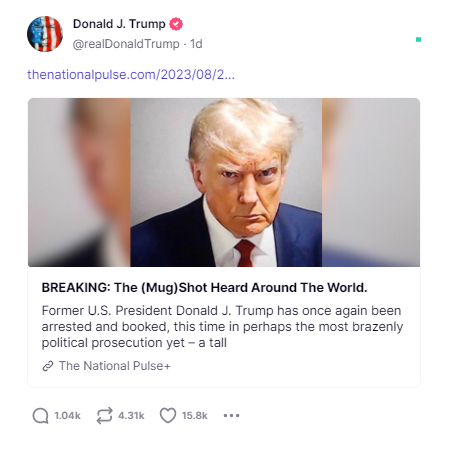The height and width of the screenshot is (466, 455).
Task: Open The National Pulse+ source label
Action: coord(115,366)
